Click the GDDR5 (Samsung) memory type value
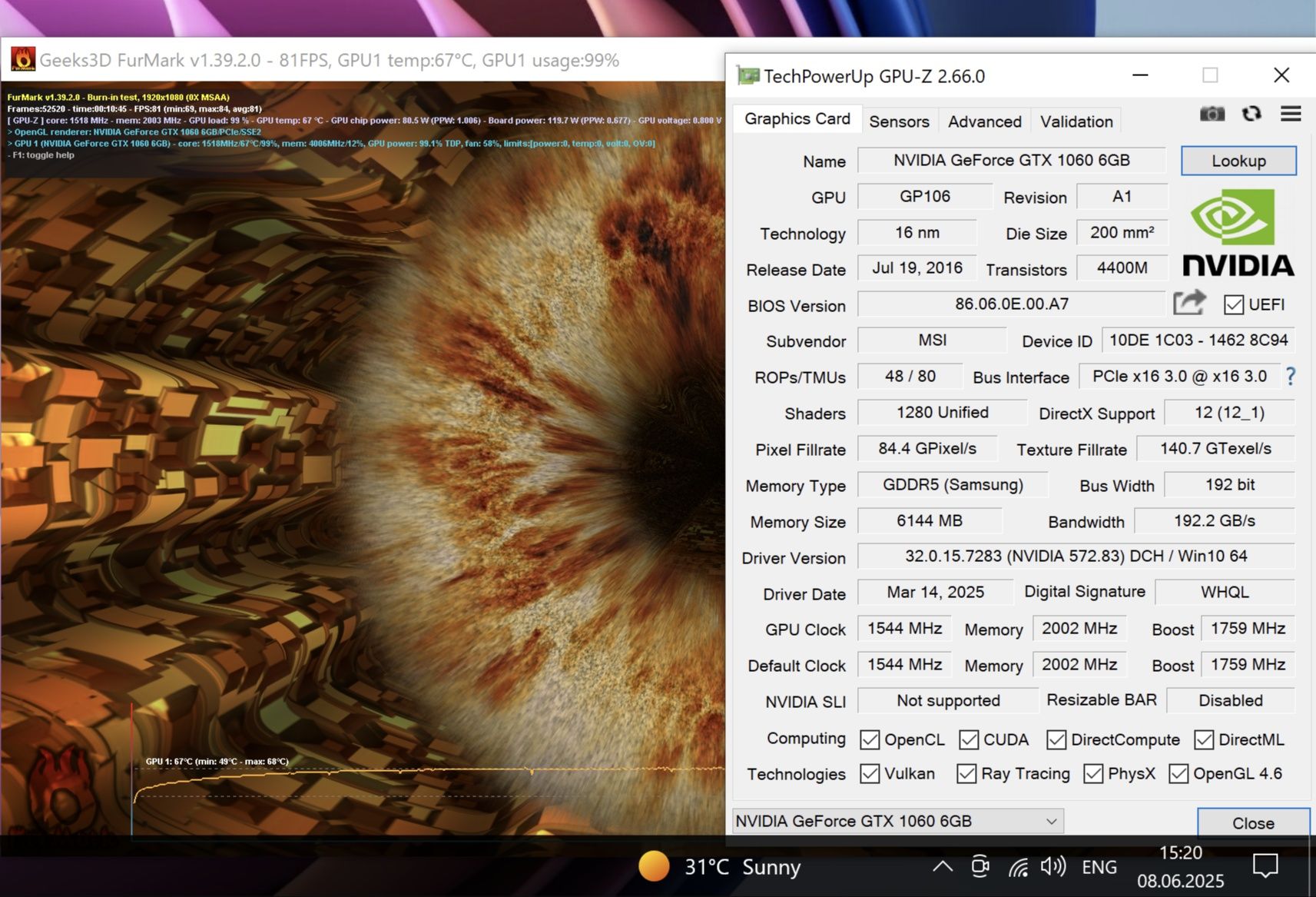The height and width of the screenshot is (897, 1316). click(x=953, y=484)
